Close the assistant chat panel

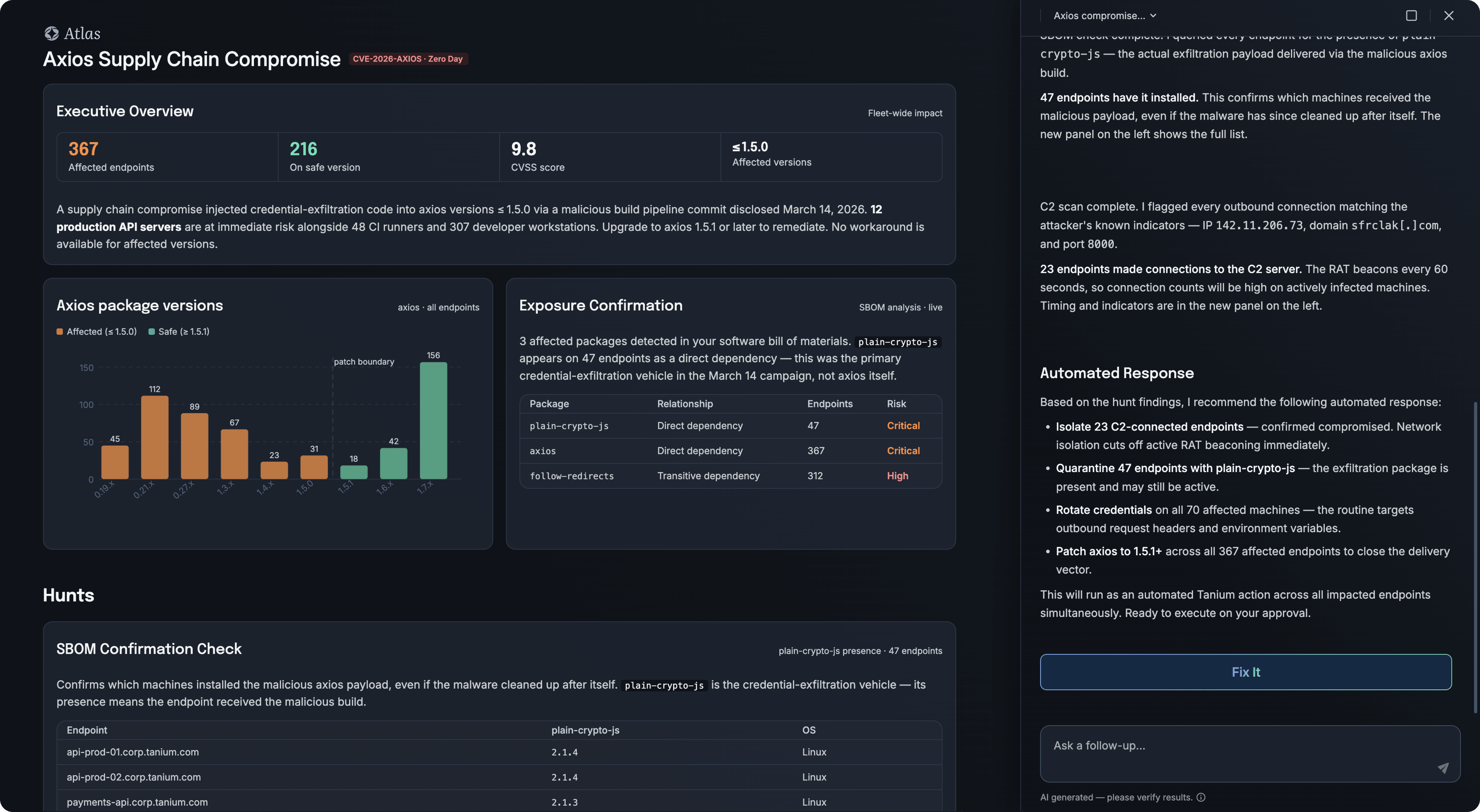(1448, 15)
